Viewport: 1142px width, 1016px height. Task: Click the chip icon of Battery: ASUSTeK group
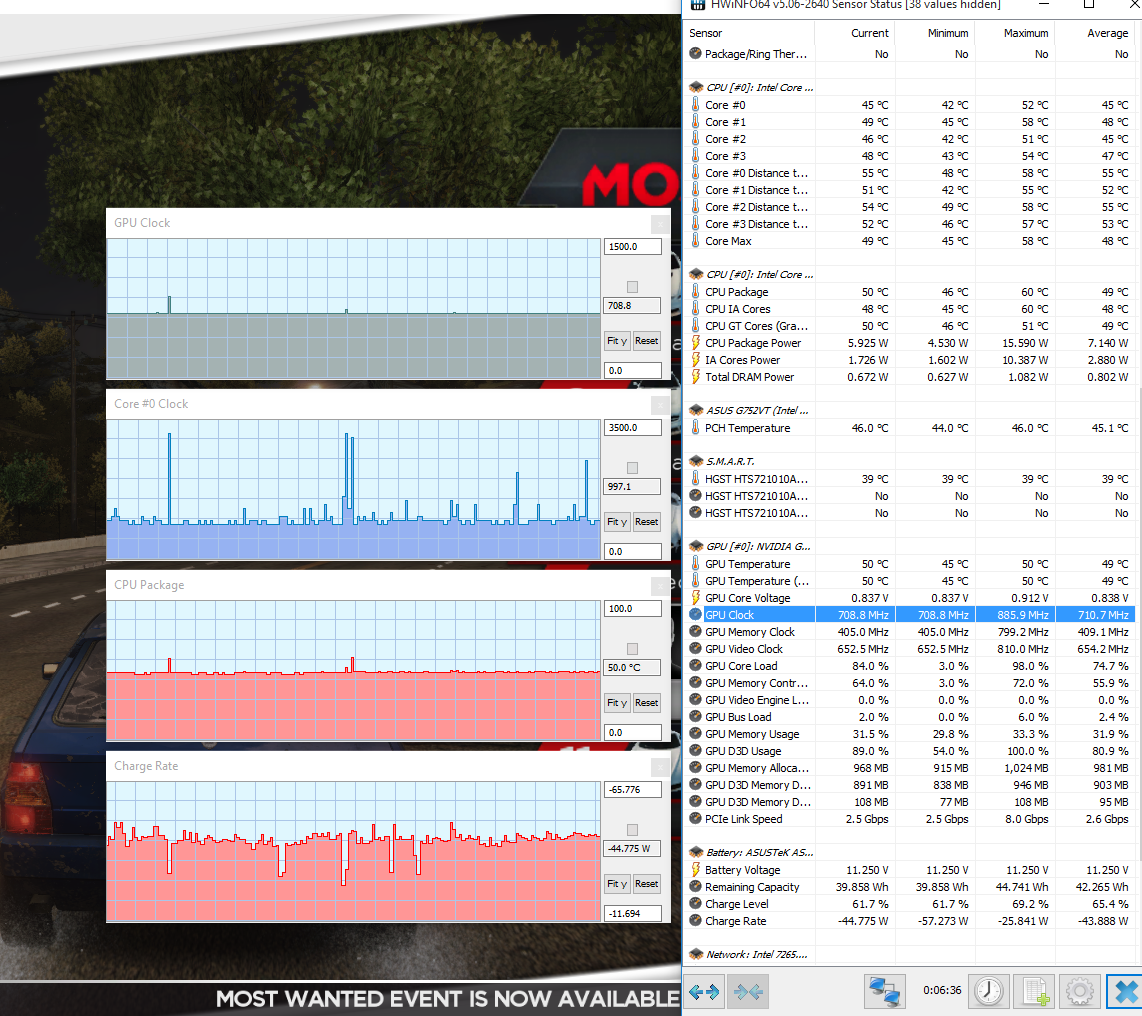click(x=696, y=852)
